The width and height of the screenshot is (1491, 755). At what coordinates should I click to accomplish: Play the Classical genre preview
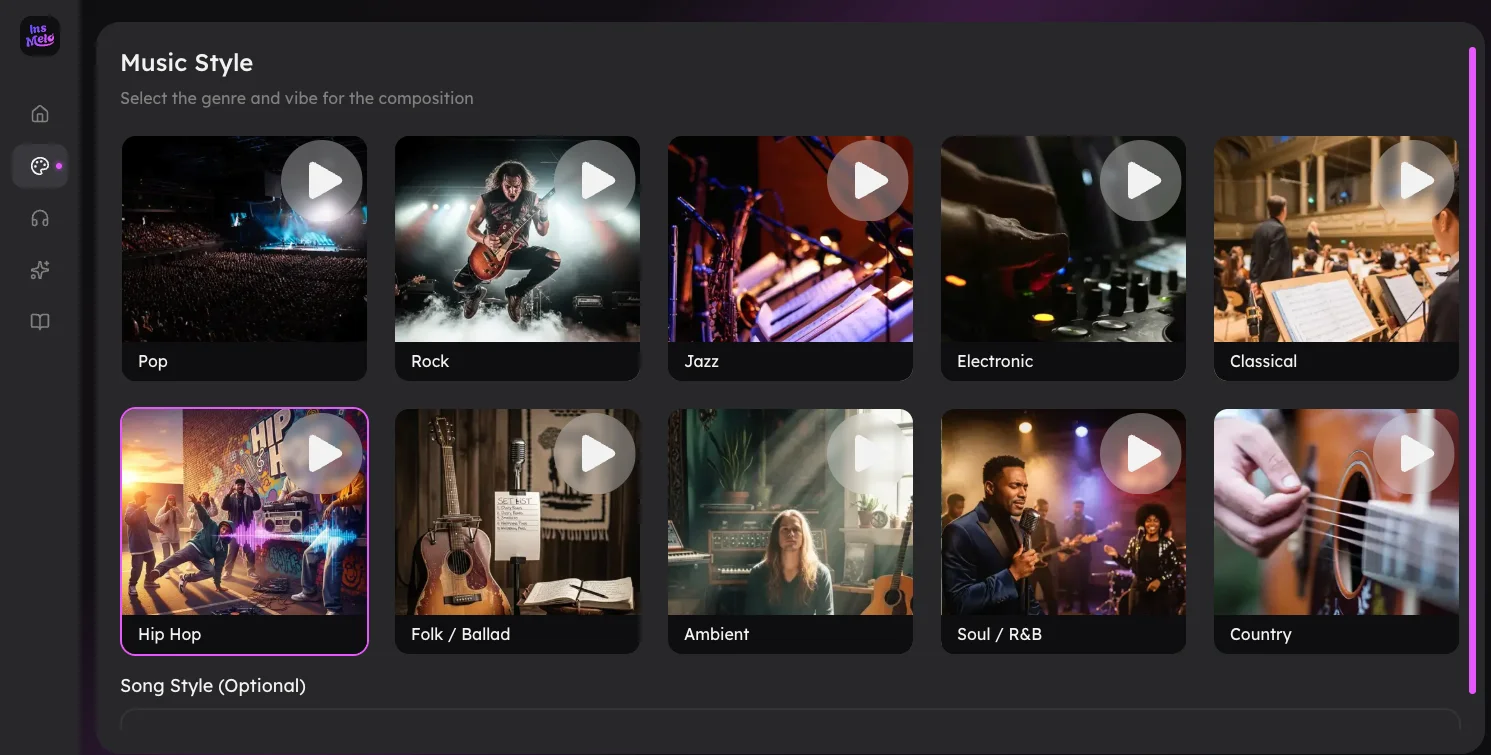1414,181
